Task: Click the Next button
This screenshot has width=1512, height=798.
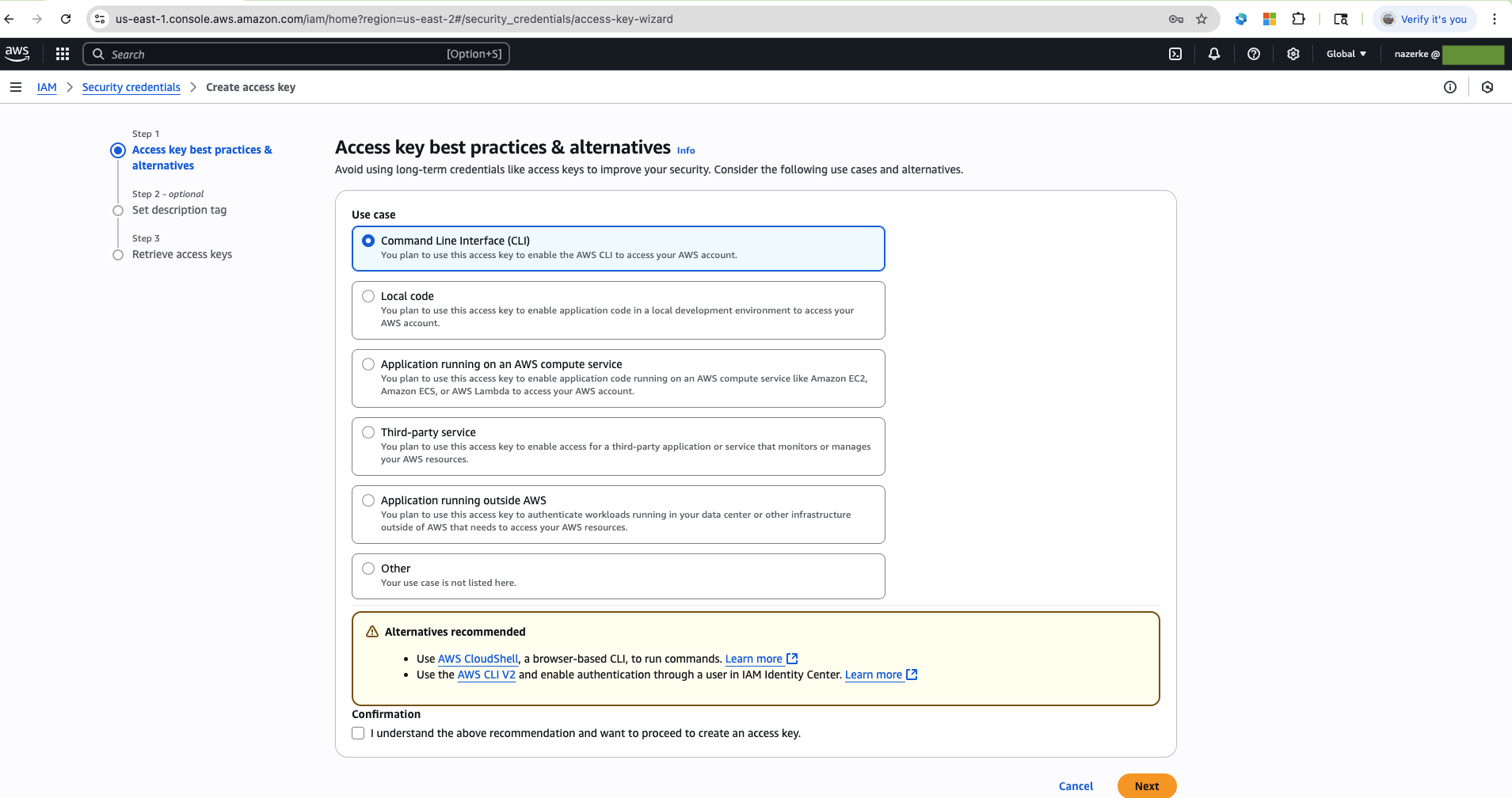Action: pos(1147,786)
